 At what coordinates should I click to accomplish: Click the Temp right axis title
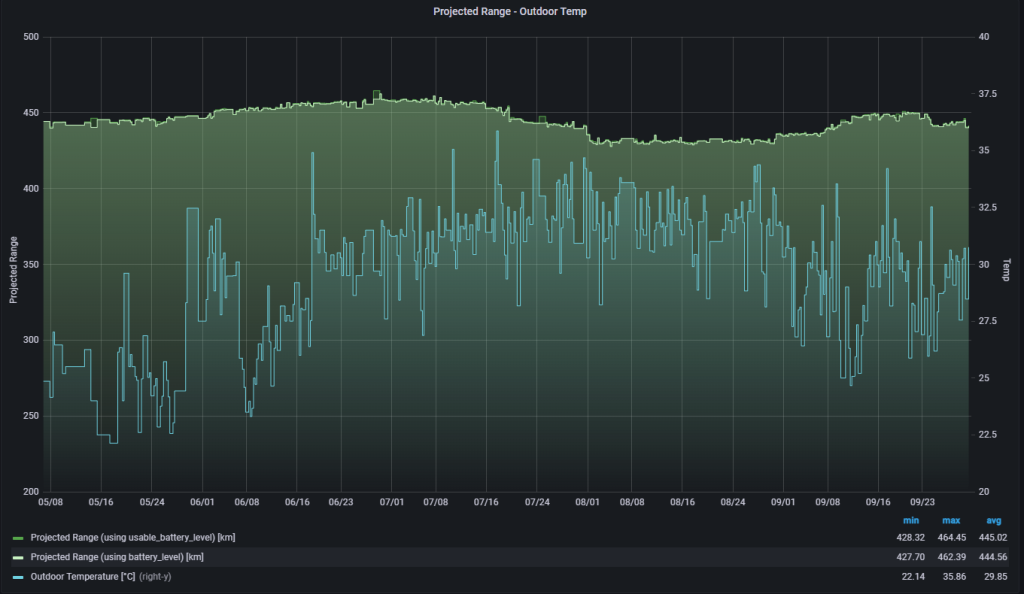coord(1007,269)
